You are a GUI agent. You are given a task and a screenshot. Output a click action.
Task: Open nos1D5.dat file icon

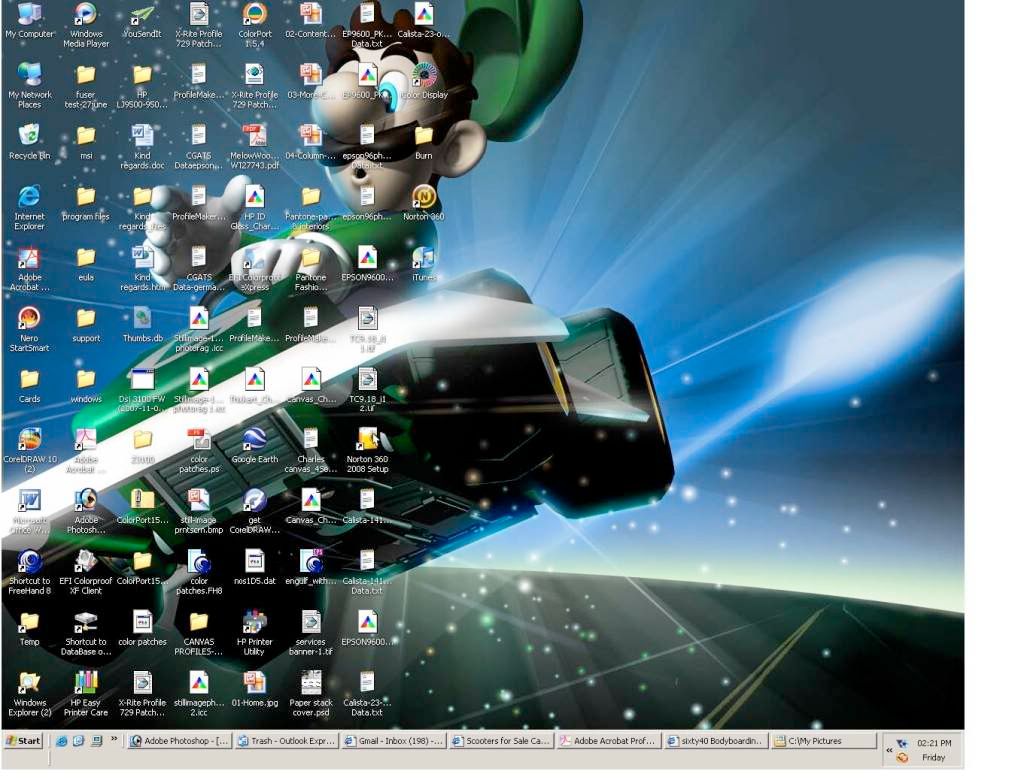click(x=255, y=567)
